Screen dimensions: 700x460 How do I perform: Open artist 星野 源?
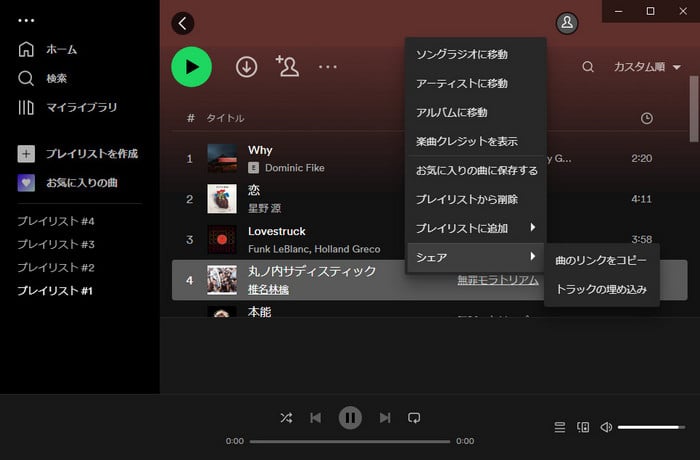pos(264,209)
